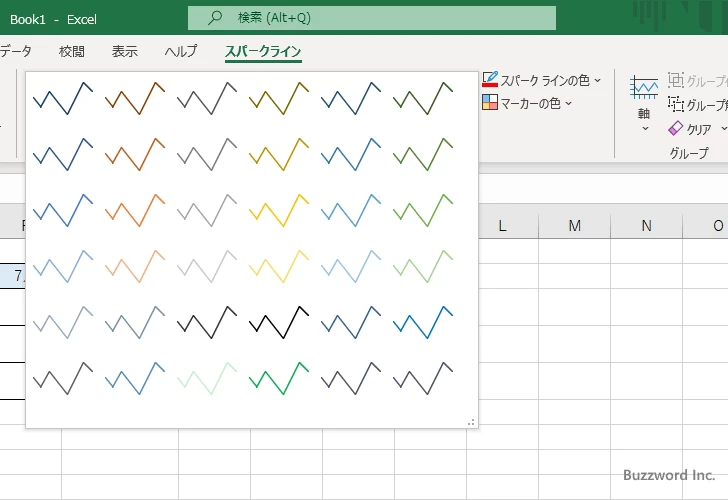Image resolution: width=728 pixels, height=500 pixels.
Task: Choose the bright green sparkline style in the third row
Action: click(422, 210)
